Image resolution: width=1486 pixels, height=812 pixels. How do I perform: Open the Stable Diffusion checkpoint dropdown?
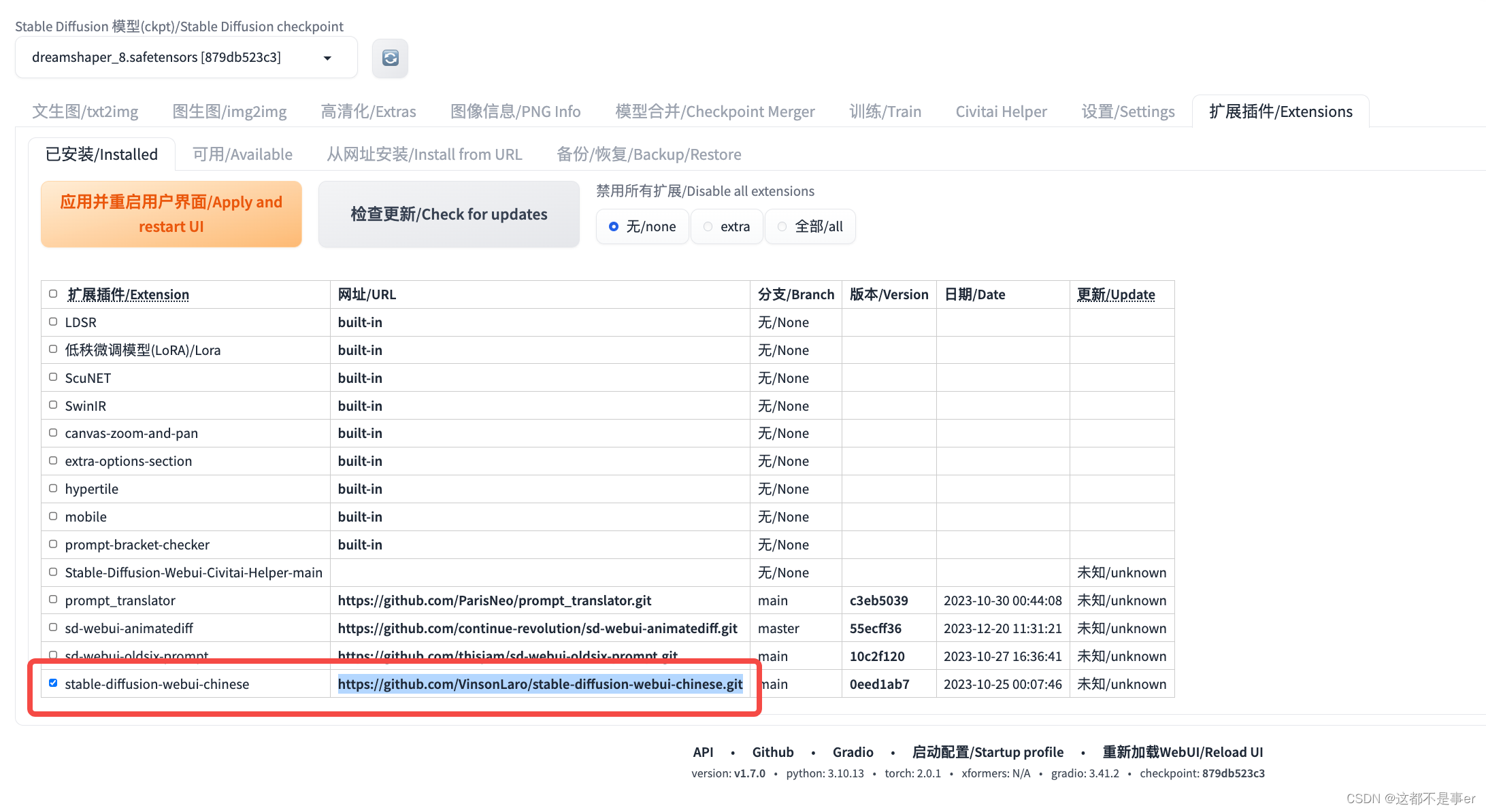(x=186, y=58)
